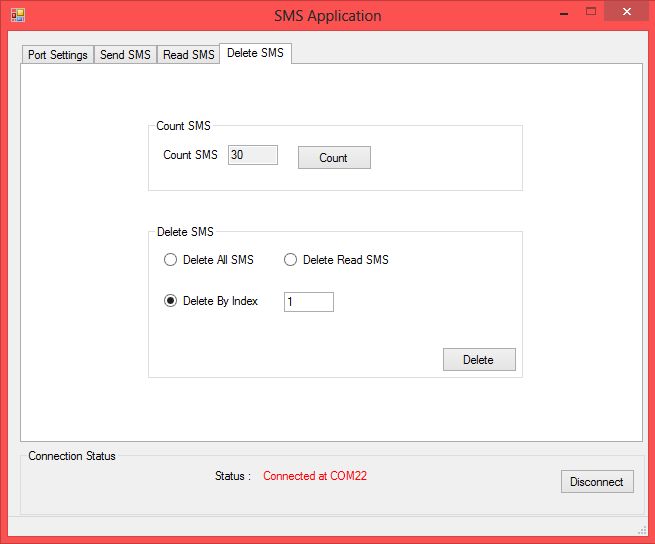
Task: Open the Port Settings tab
Action: tap(58, 55)
